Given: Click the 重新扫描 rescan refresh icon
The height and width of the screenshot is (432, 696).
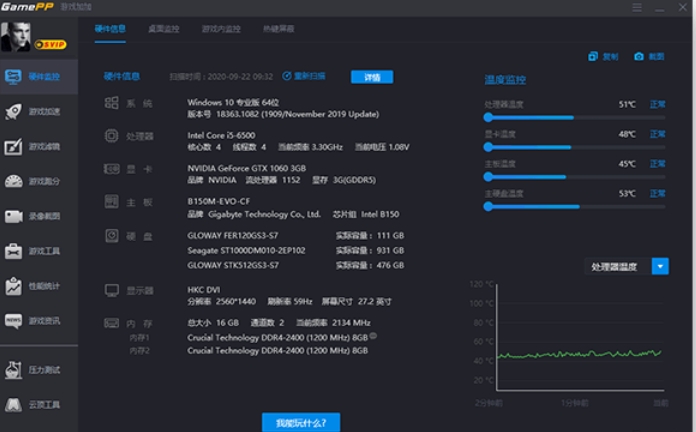Looking at the screenshot, I should [x=287, y=76].
